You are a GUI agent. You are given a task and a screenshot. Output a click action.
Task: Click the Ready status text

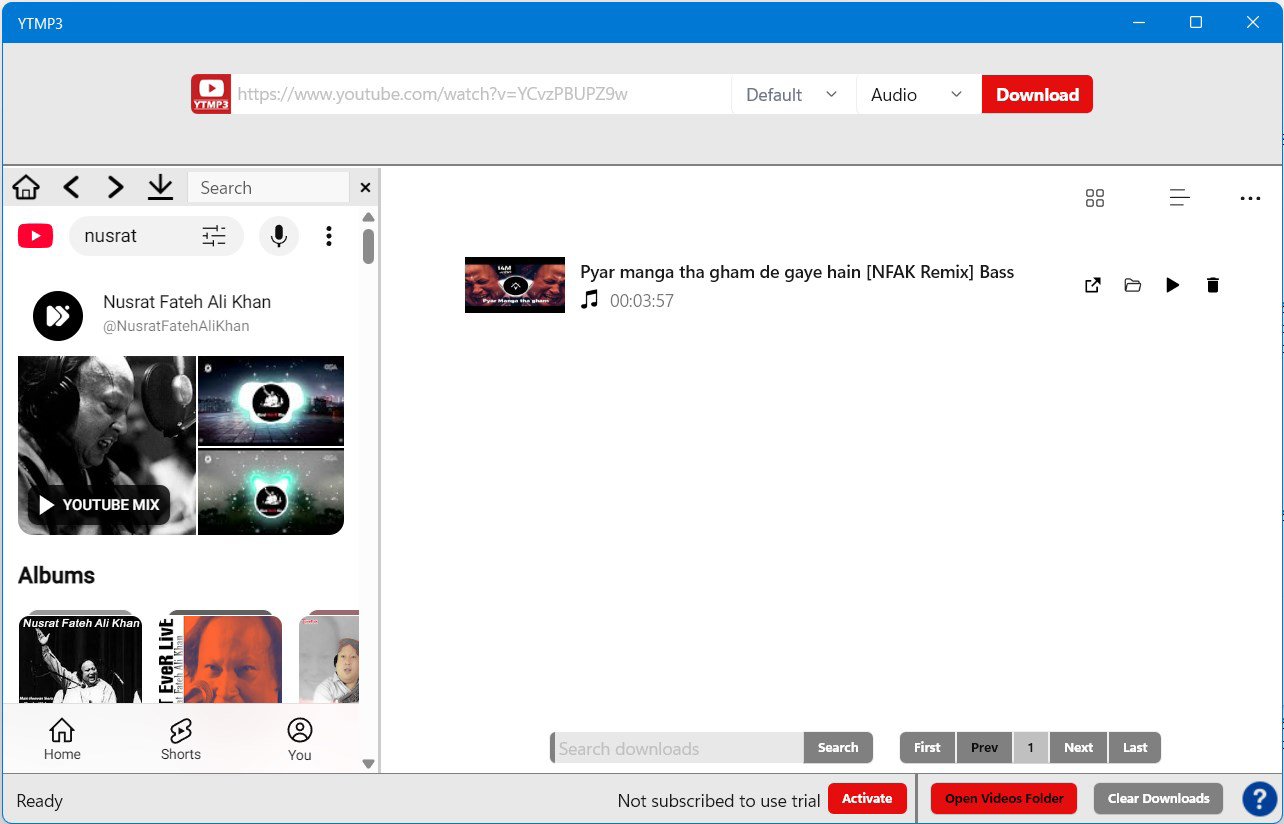coord(40,801)
